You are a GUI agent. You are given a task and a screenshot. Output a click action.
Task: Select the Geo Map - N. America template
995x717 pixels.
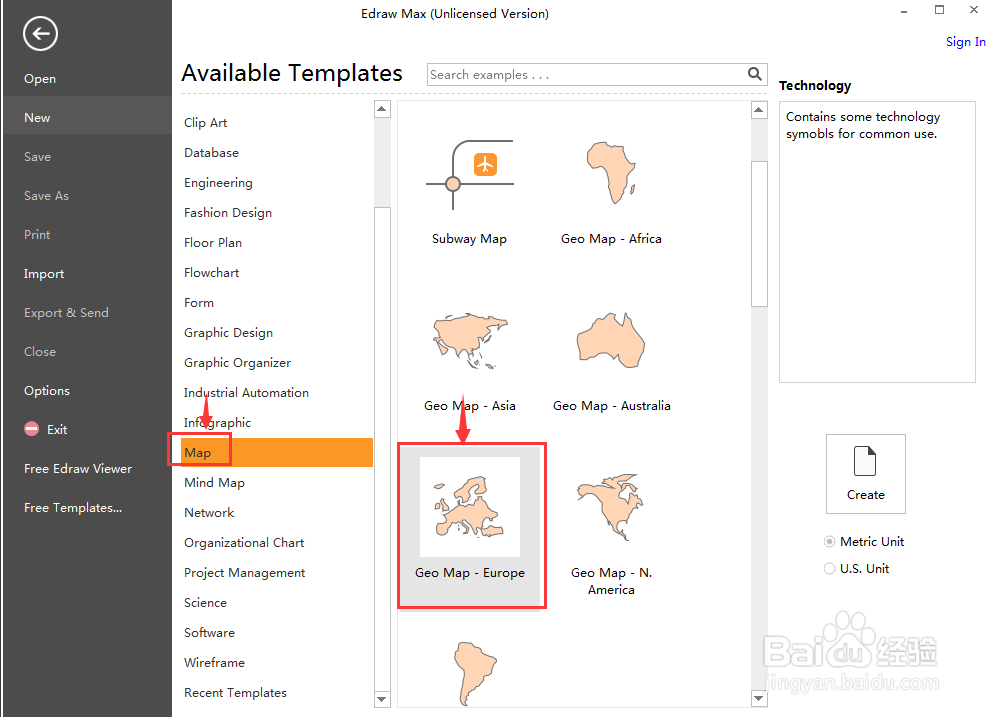click(x=611, y=533)
